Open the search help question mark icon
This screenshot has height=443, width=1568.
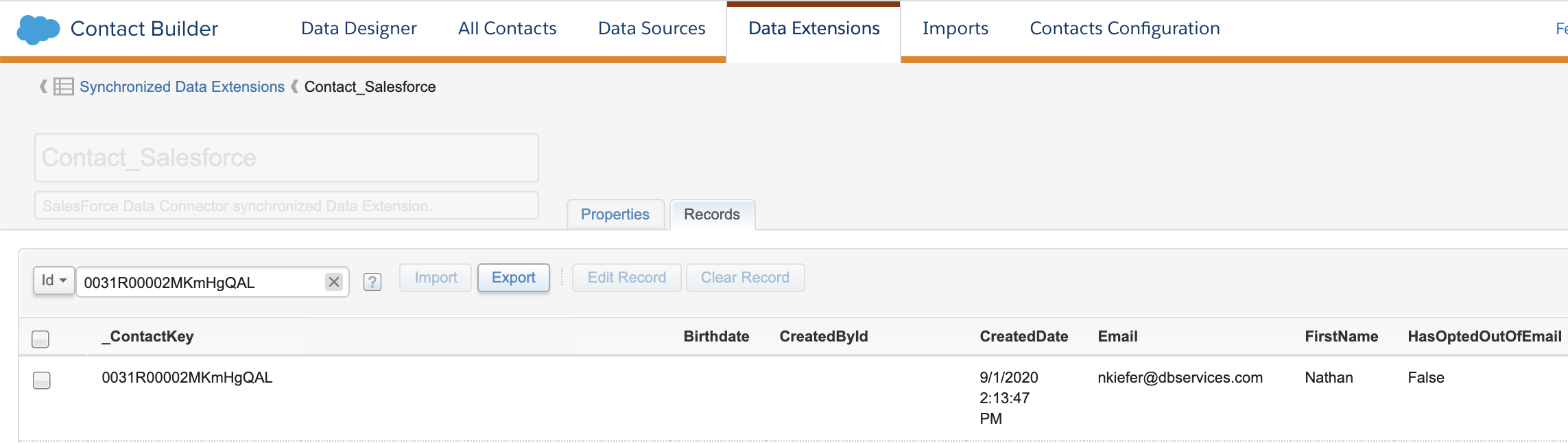372,282
